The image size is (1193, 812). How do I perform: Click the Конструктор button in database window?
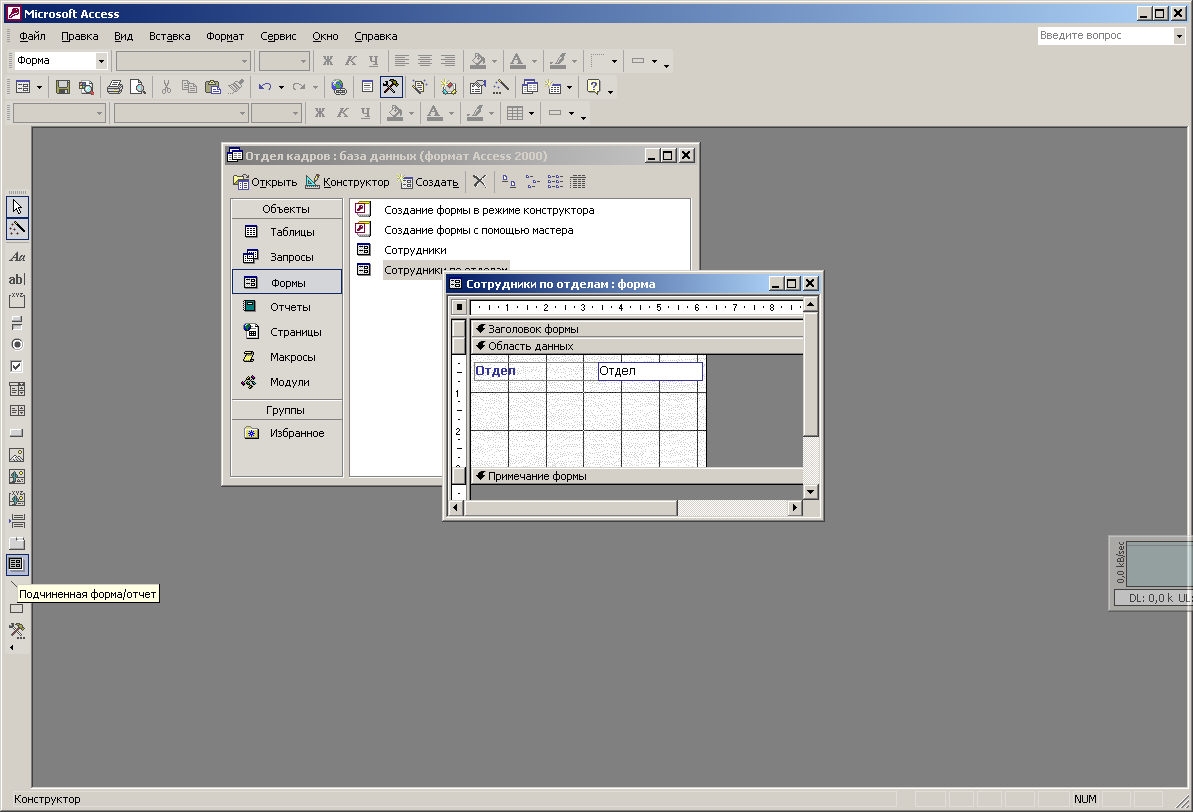pos(347,181)
